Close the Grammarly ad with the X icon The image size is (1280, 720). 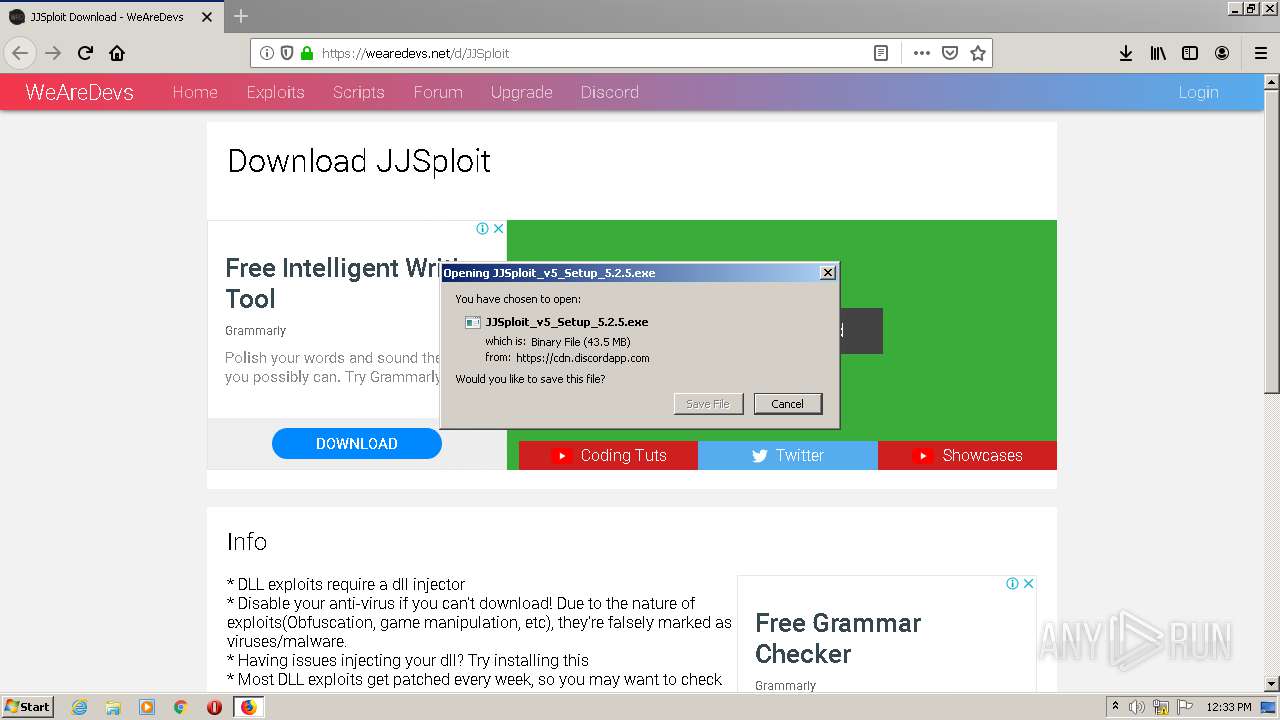pos(498,228)
